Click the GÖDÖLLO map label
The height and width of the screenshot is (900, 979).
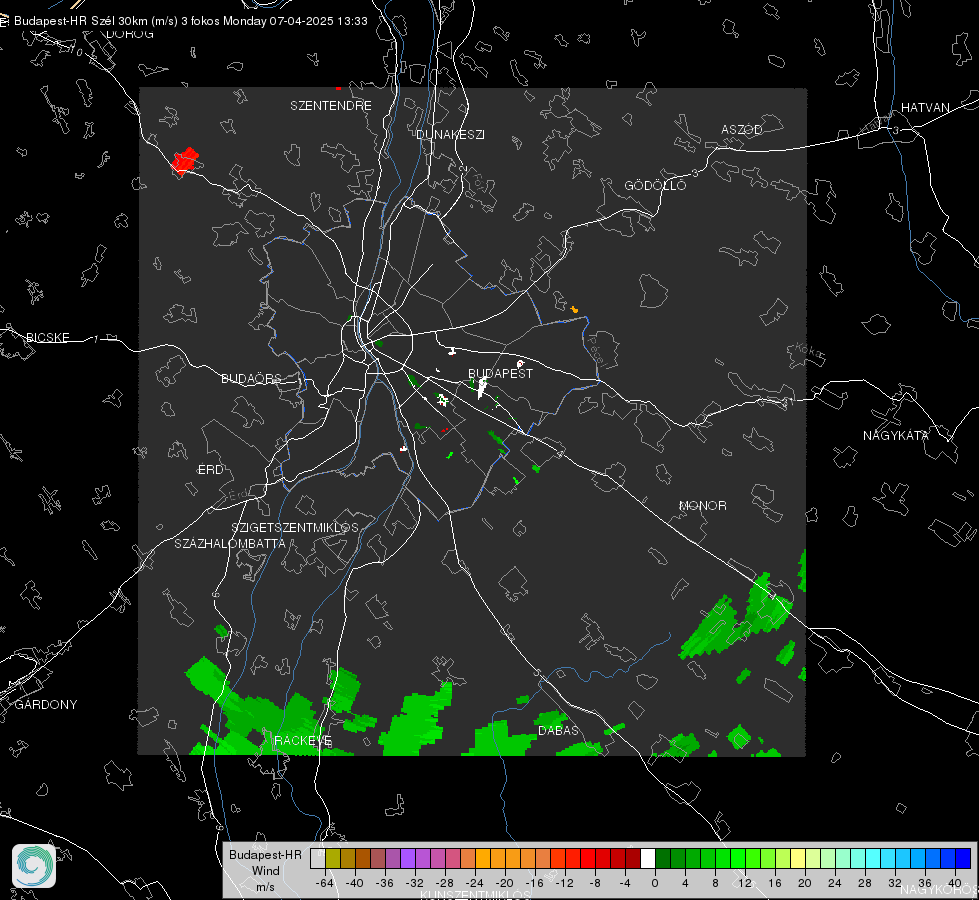click(x=655, y=185)
